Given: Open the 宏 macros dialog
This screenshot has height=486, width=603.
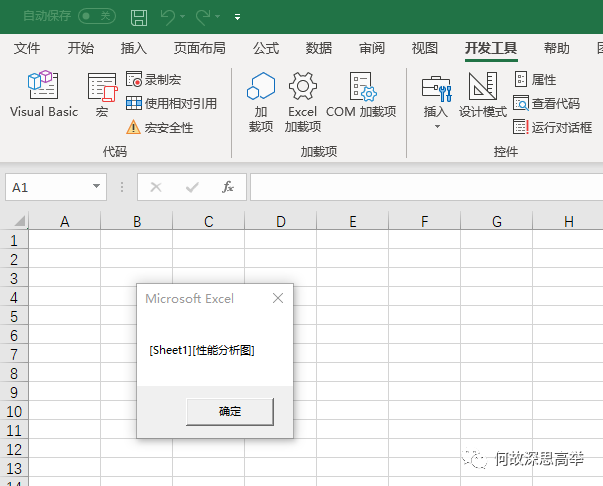Looking at the screenshot, I should tap(102, 95).
